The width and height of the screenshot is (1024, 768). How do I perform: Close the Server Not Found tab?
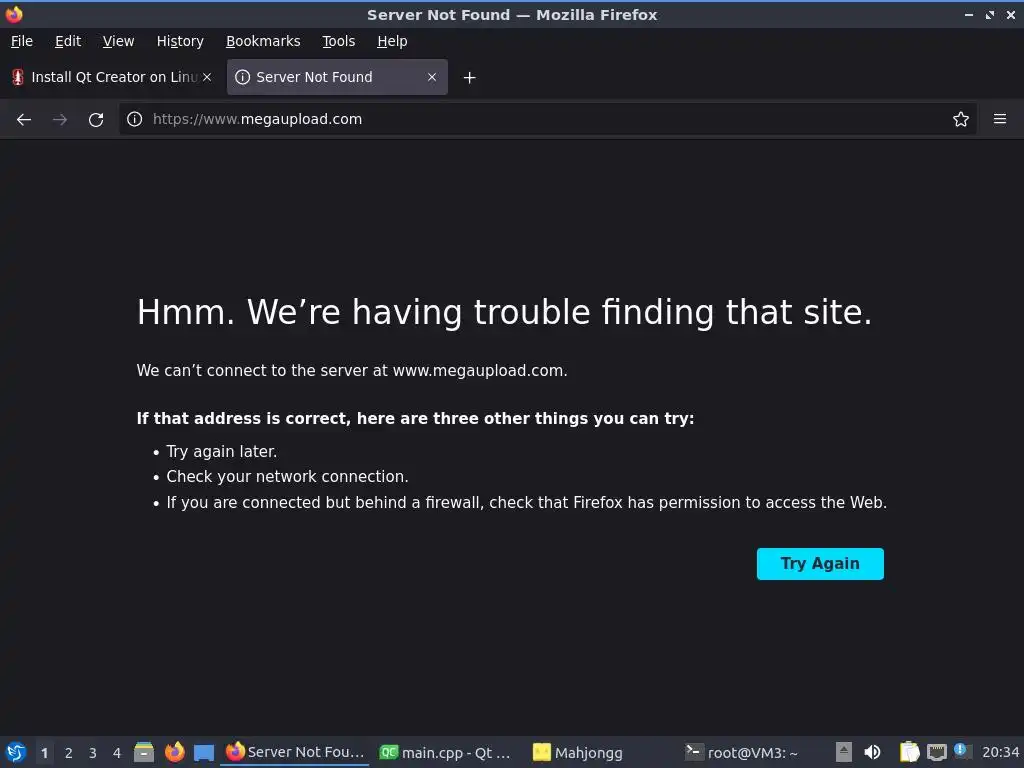[x=432, y=77]
